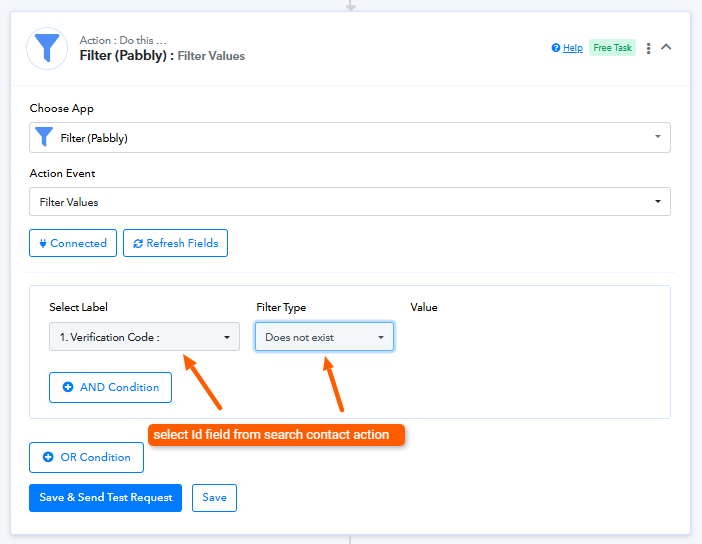Open the Choose App dropdown arrow
702x544 pixels.
(x=657, y=138)
